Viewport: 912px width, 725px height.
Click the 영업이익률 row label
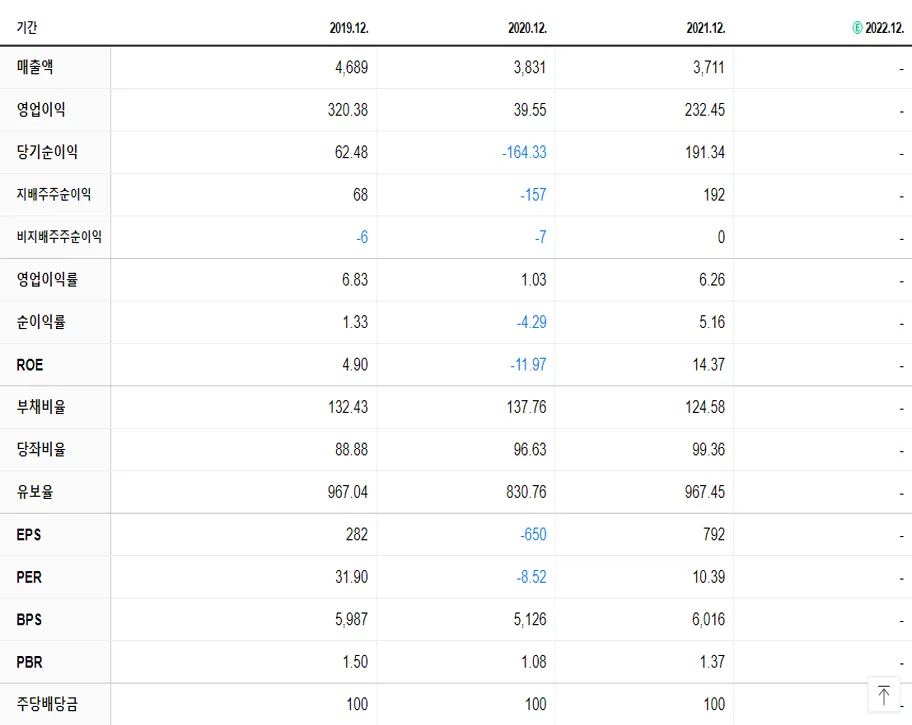[x=47, y=279]
